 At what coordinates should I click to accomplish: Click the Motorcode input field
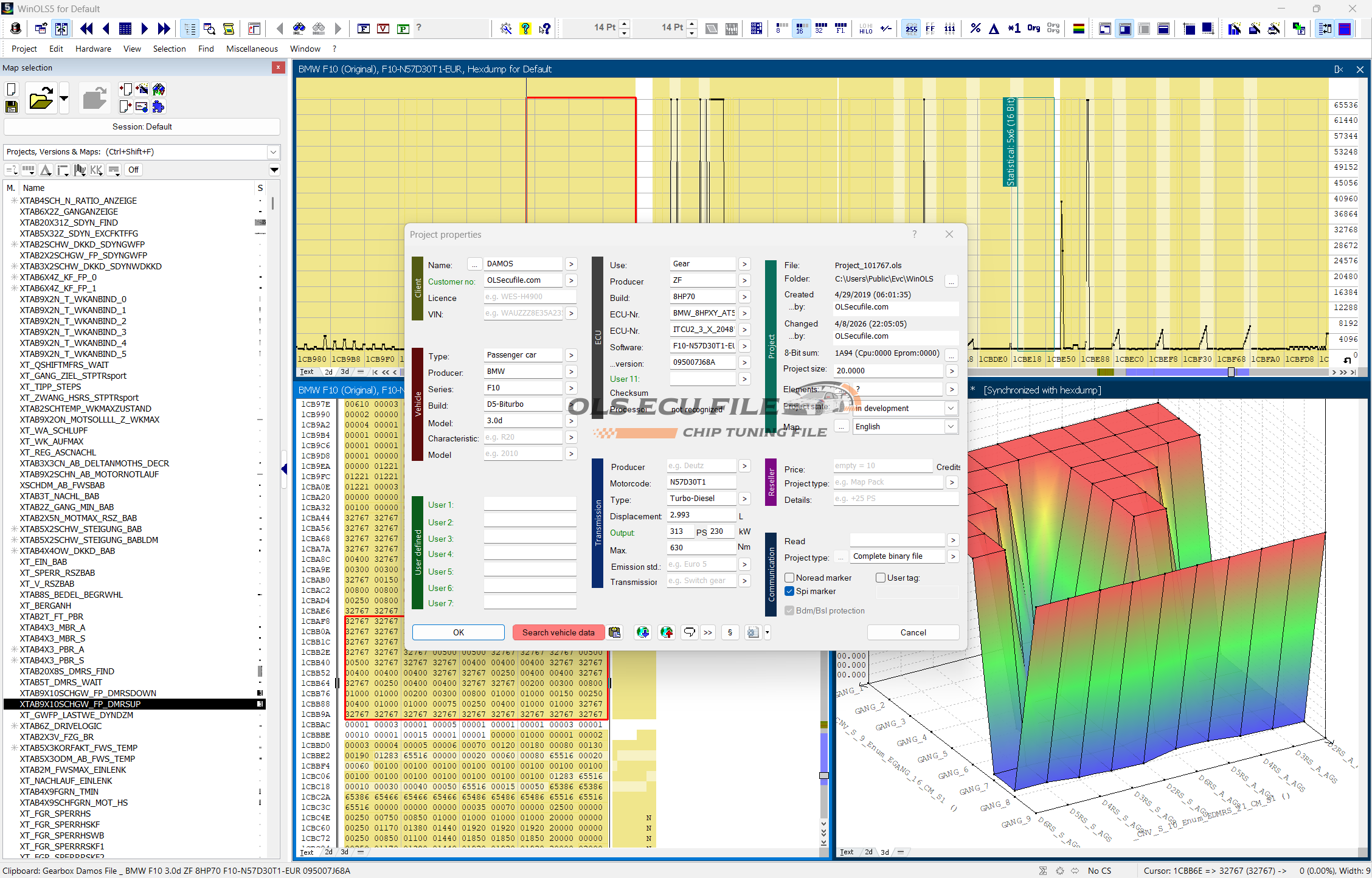701,482
